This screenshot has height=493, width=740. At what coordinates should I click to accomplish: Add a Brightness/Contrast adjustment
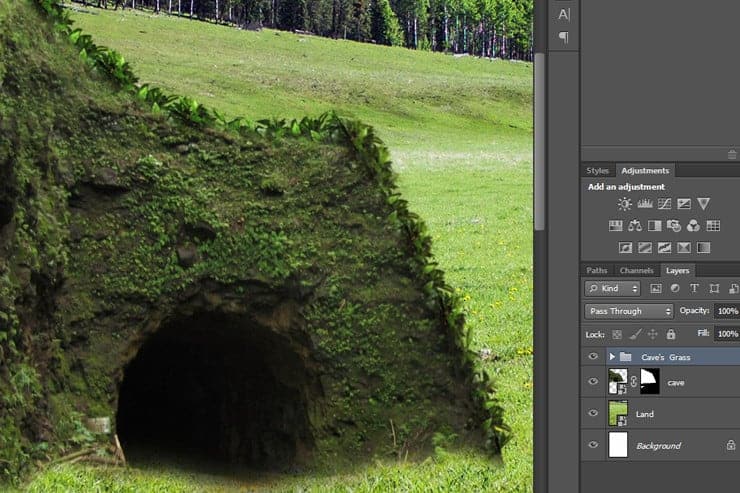(624, 204)
